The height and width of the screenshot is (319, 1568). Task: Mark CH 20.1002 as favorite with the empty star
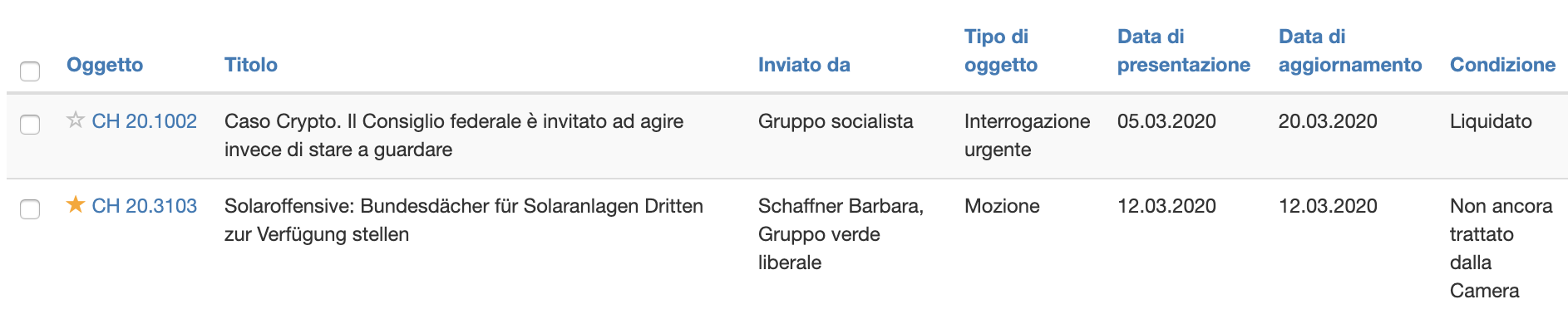76,120
